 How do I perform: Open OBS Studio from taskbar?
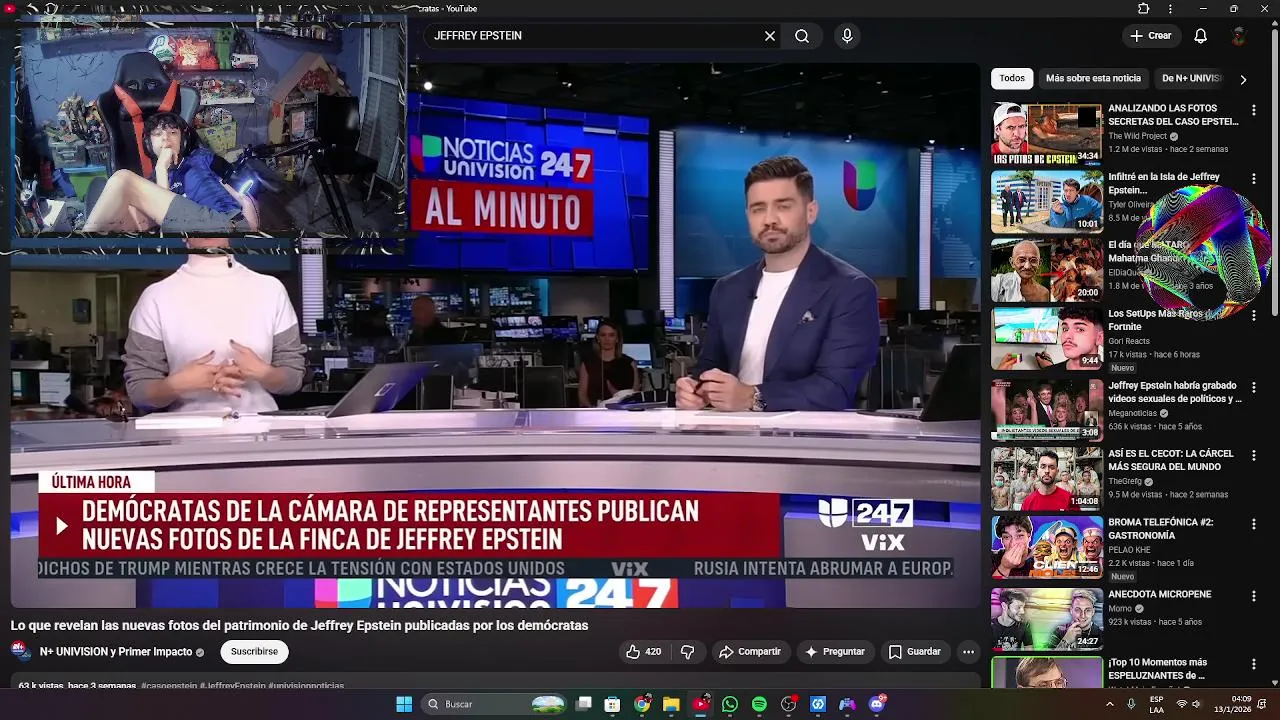788,704
